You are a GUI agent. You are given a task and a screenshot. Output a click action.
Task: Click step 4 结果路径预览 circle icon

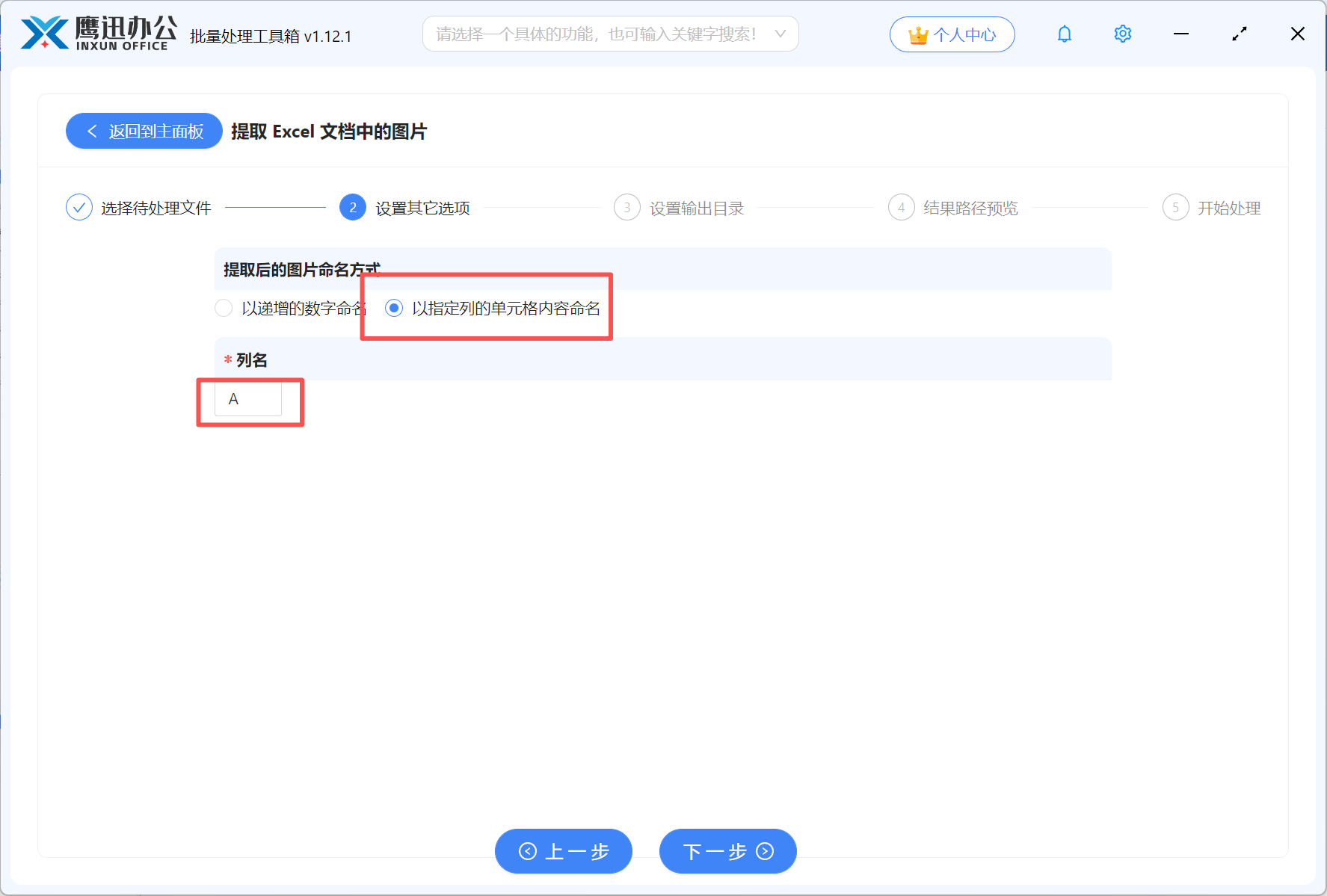coord(901,207)
